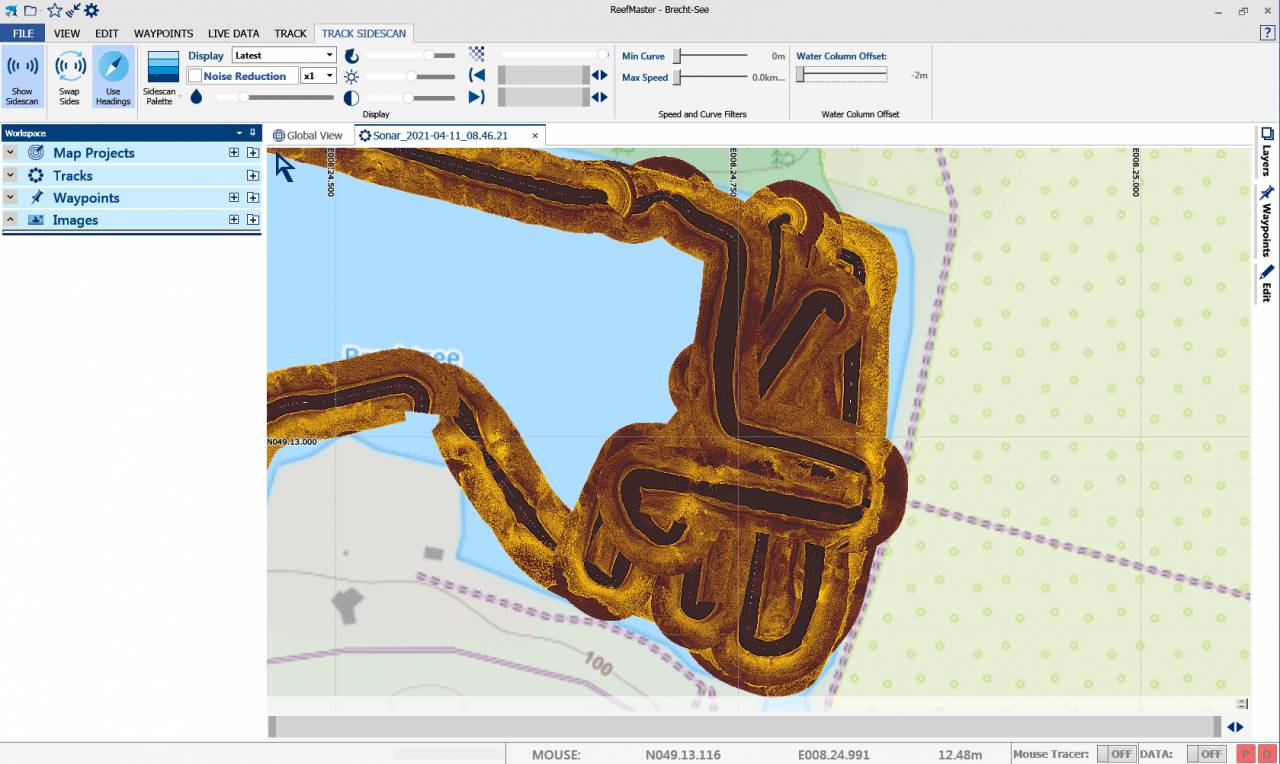This screenshot has width=1280, height=764.
Task: Open the WAYPOINTS ribbon tab
Action: click(x=163, y=33)
